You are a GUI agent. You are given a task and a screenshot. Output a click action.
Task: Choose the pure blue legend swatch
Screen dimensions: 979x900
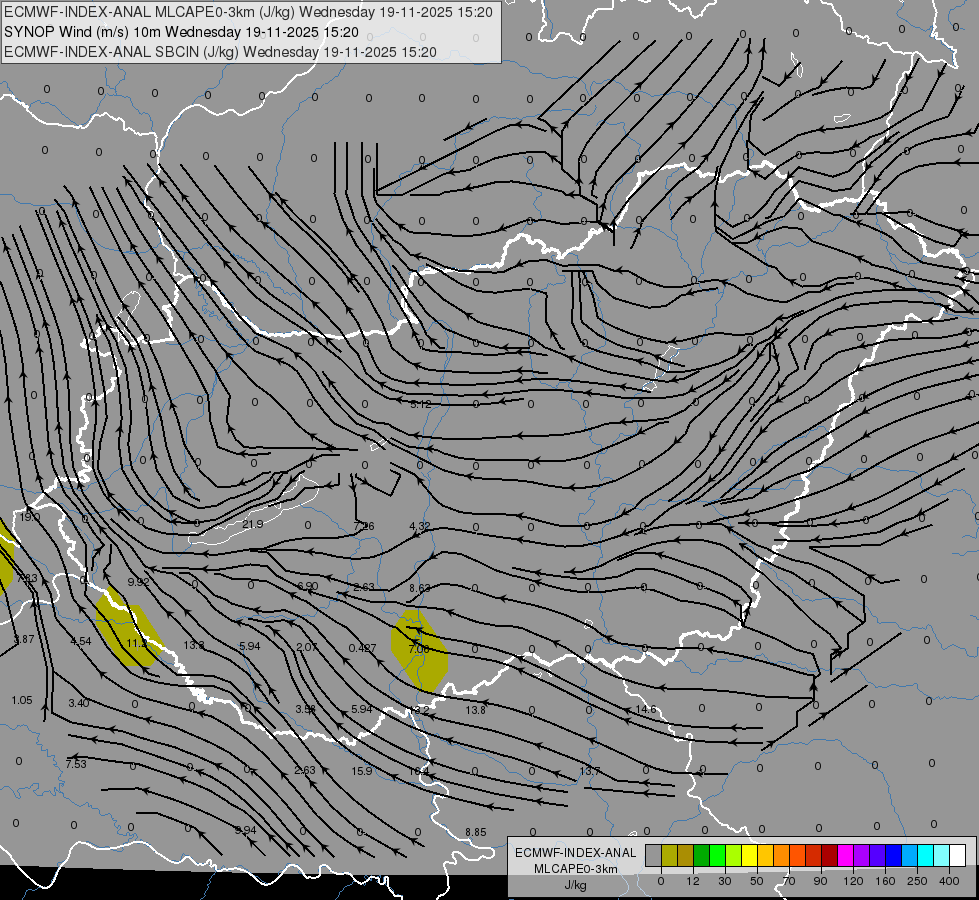tap(894, 856)
